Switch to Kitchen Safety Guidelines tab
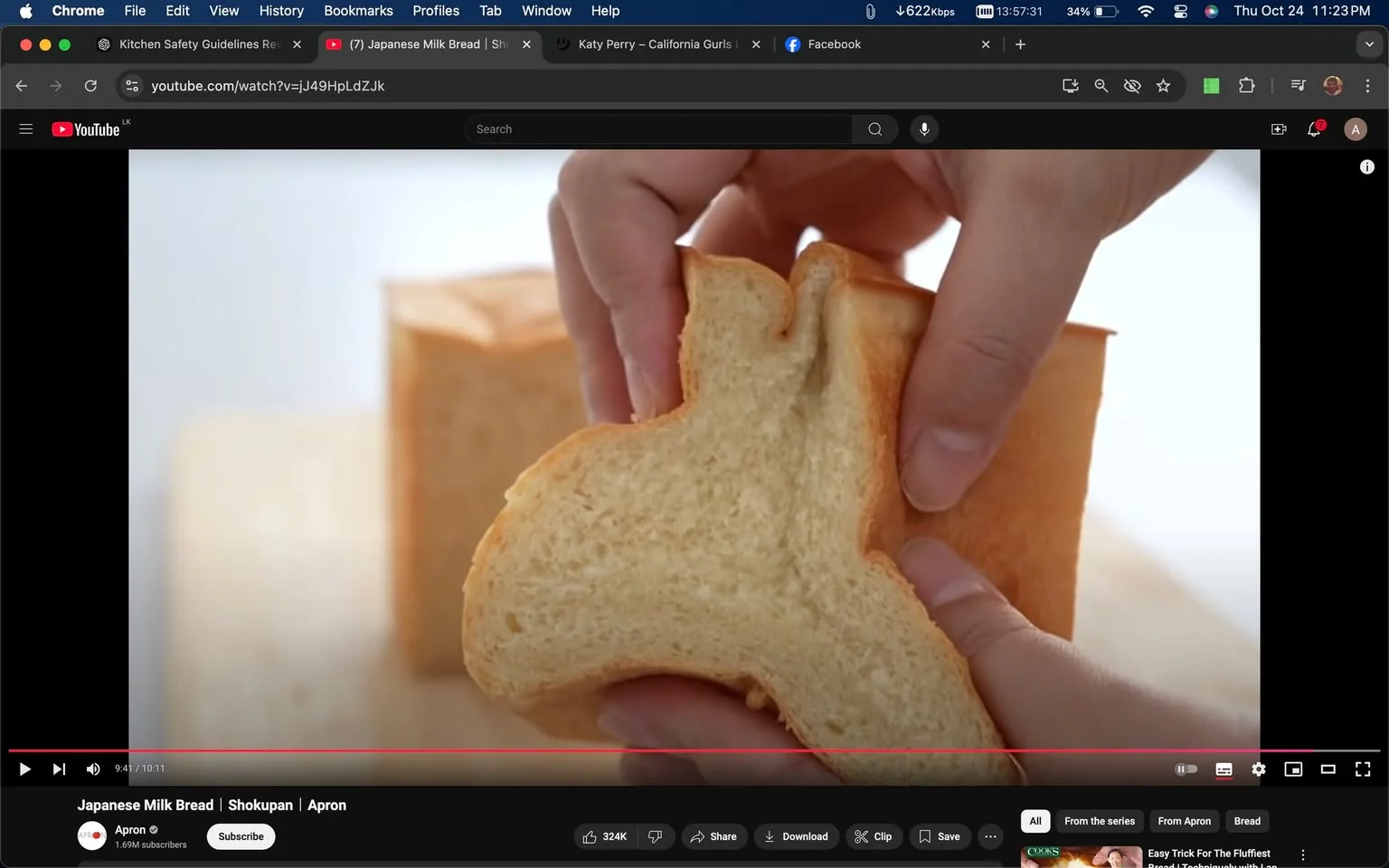The height and width of the screenshot is (868, 1389). coord(201,44)
